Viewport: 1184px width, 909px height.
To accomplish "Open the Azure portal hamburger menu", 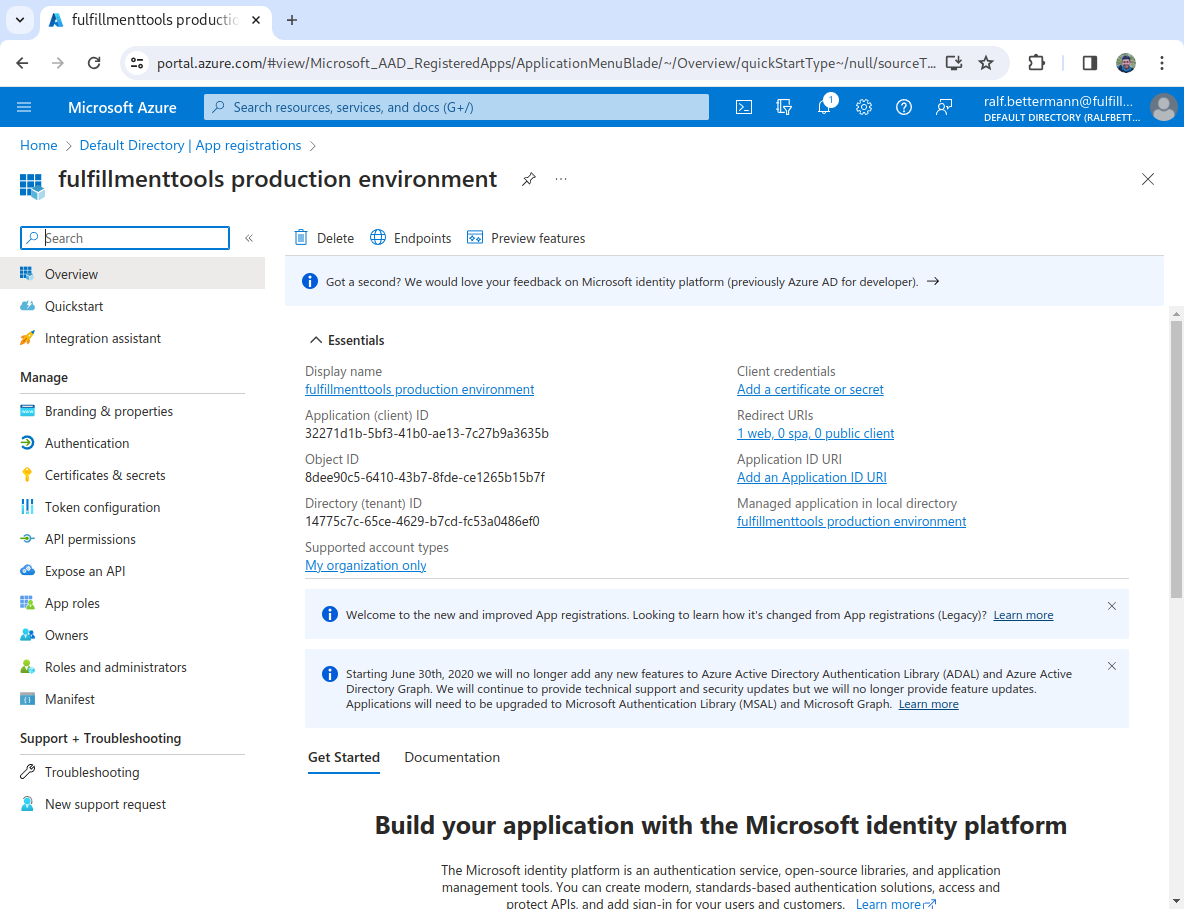I will pos(25,107).
